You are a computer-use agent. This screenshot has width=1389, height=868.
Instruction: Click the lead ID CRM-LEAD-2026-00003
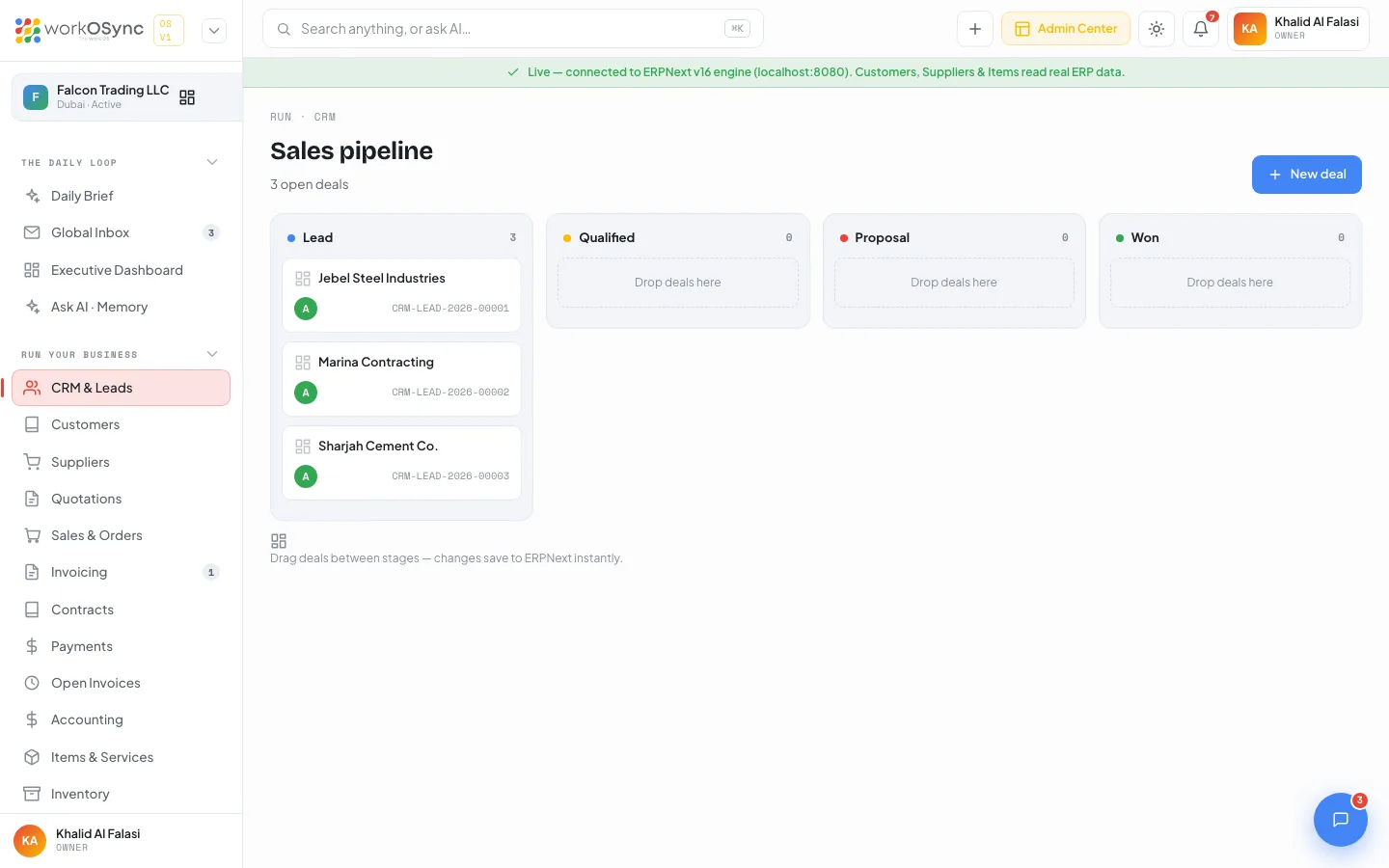pyautogui.click(x=450, y=476)
